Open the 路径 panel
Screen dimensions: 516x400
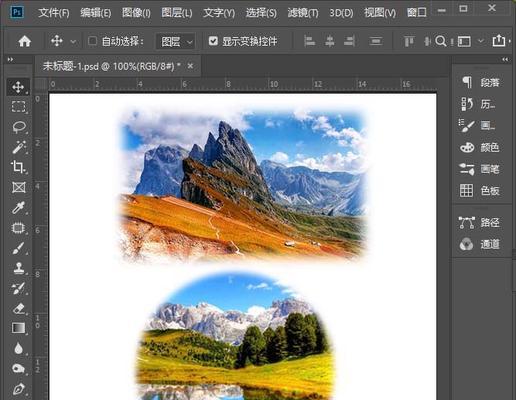480,222
